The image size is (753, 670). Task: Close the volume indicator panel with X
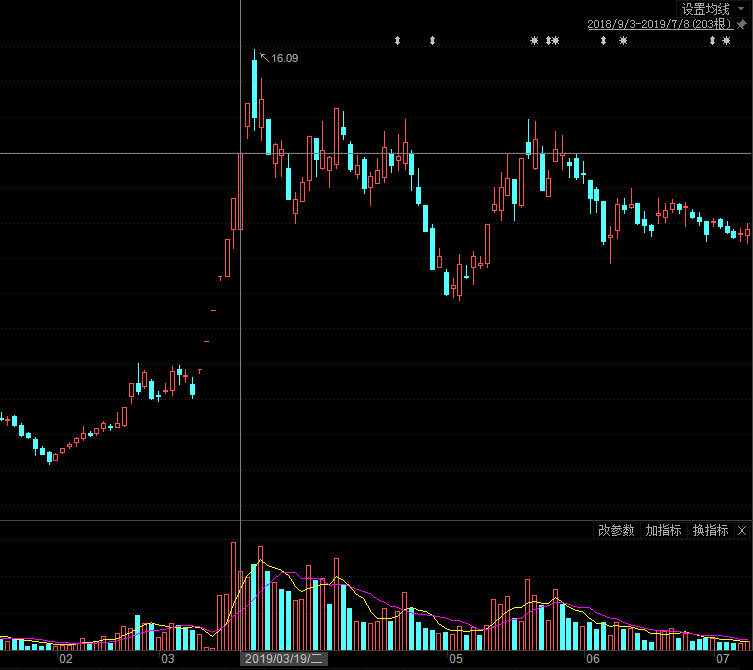[742, 530]
